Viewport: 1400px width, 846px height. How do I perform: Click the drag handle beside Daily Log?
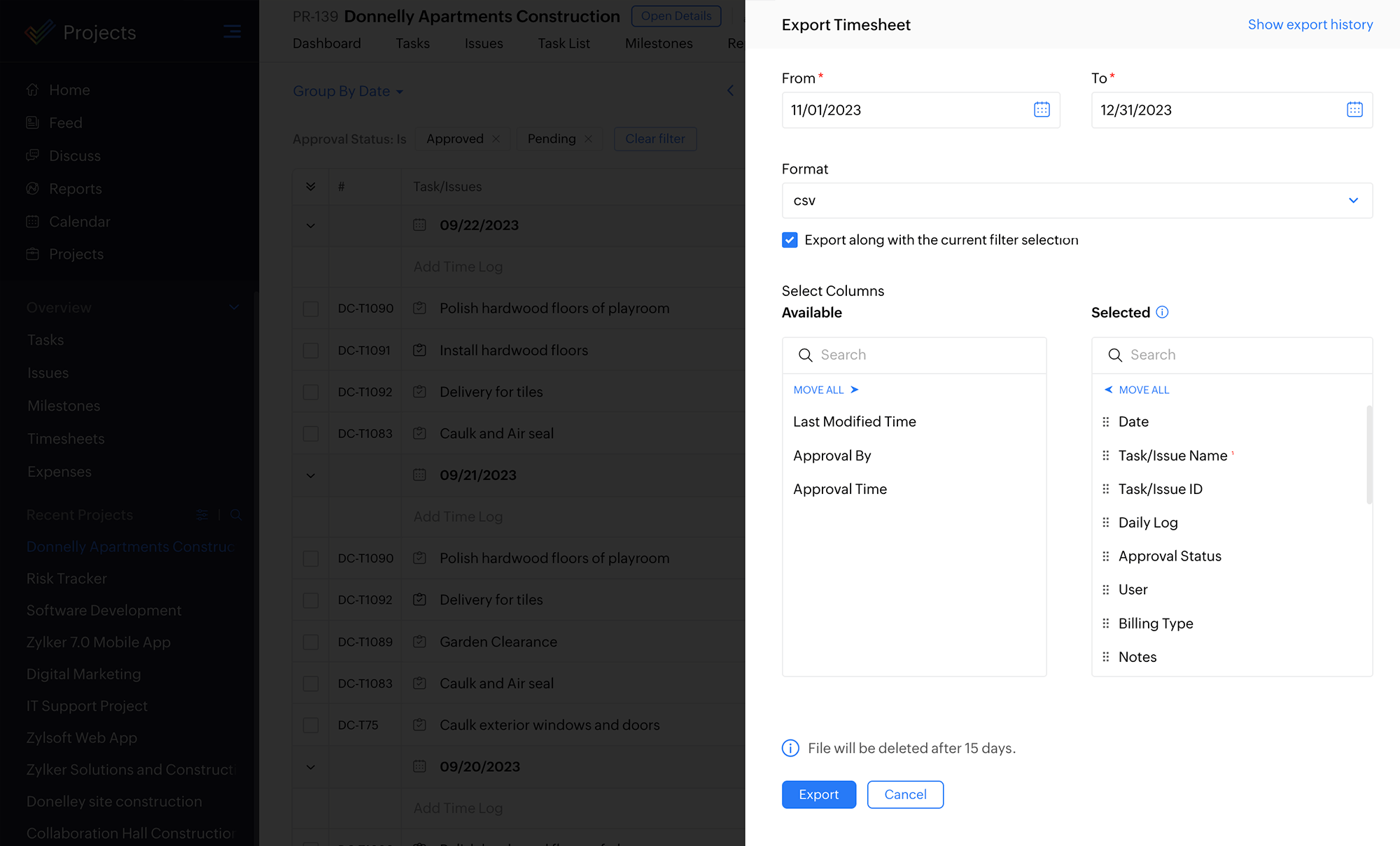pyautogui.click(x=1105, y=523)
